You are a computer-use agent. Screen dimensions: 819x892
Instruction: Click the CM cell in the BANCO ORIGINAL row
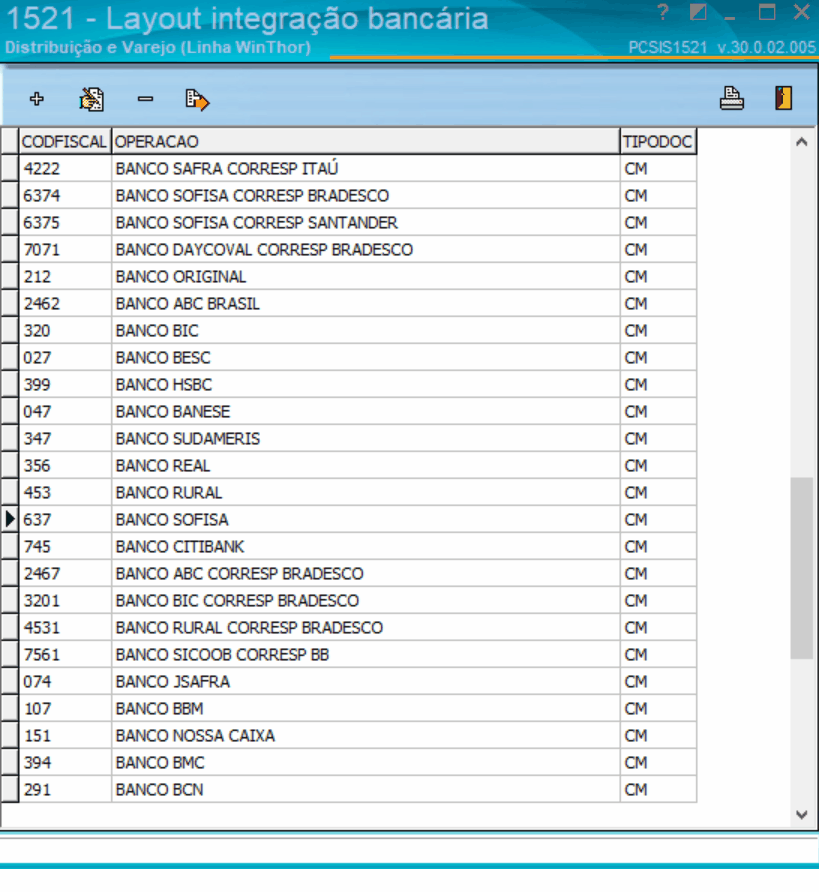tap(658, 276)
